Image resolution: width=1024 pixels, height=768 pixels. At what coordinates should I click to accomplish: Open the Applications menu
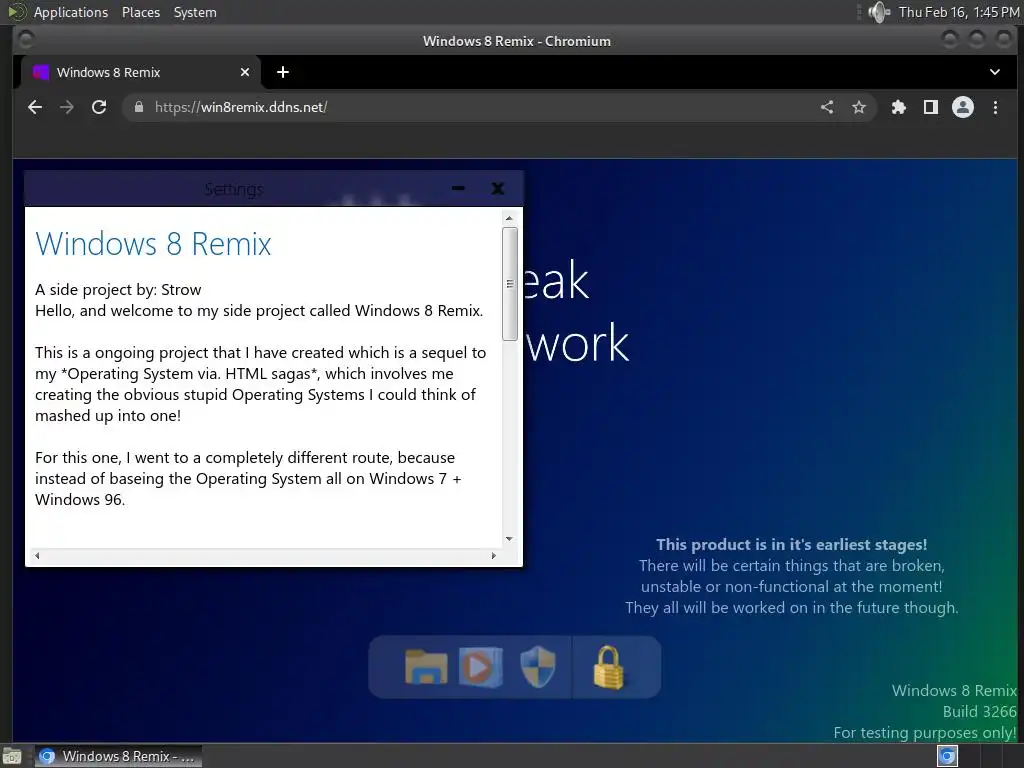71,12
